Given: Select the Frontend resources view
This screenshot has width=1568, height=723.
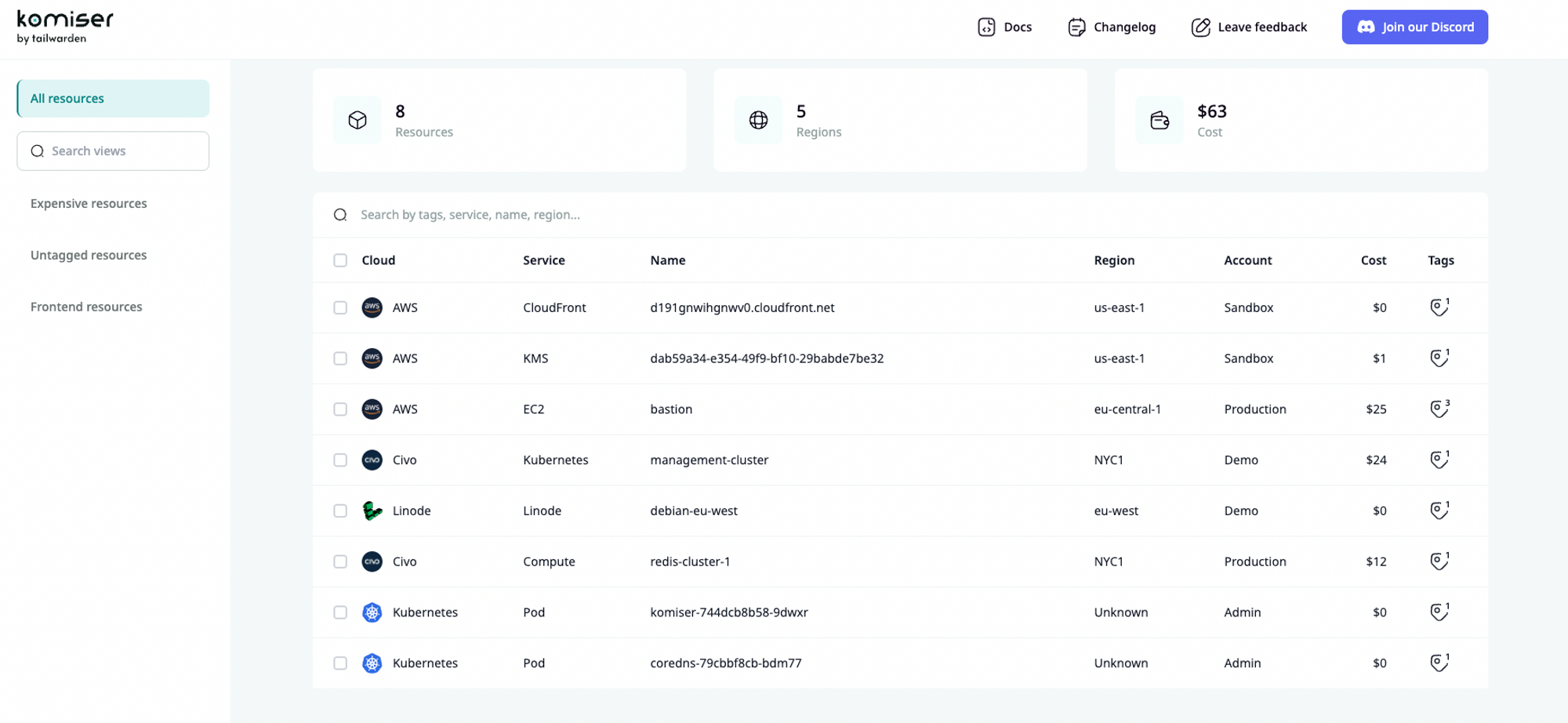Looking at the screenshot, I should [86, 307].
